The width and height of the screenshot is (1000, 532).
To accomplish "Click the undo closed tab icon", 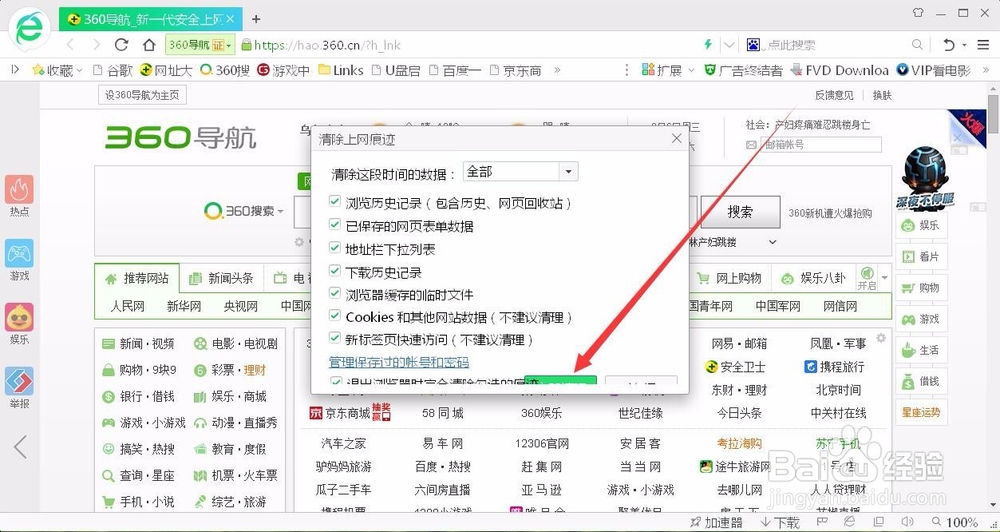I will click(949, 45).
